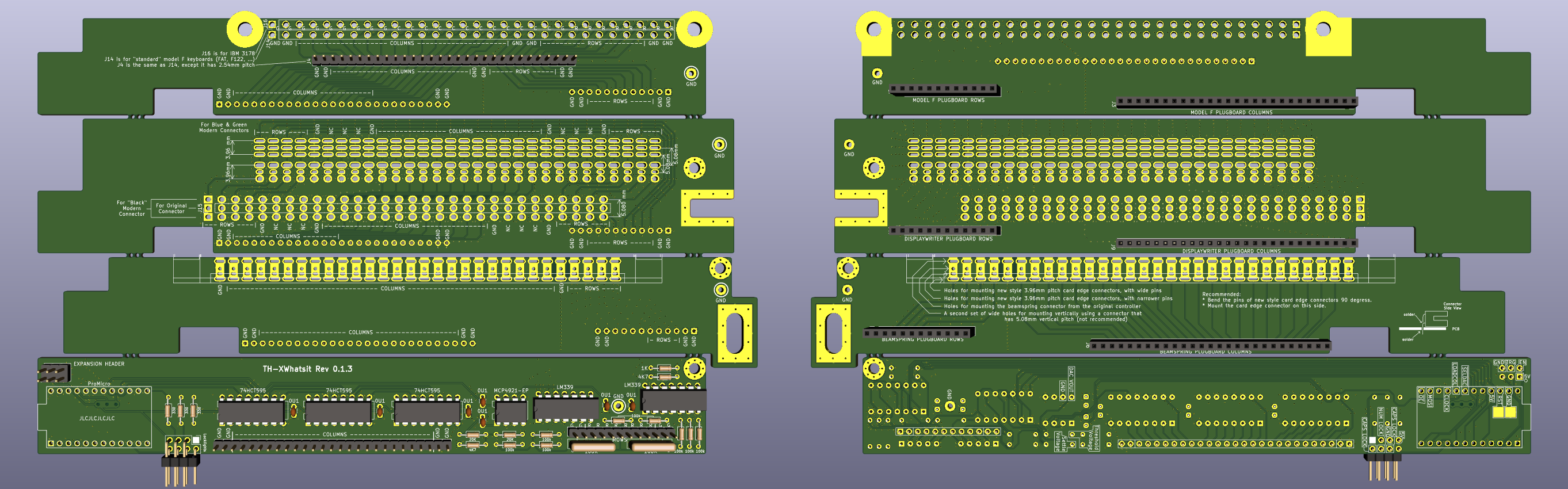The width and height of the screenshot is (1568, 489).
Task: Click the 'TRG' pad label
Action: pyautogui.click(x=1512, y=362)
